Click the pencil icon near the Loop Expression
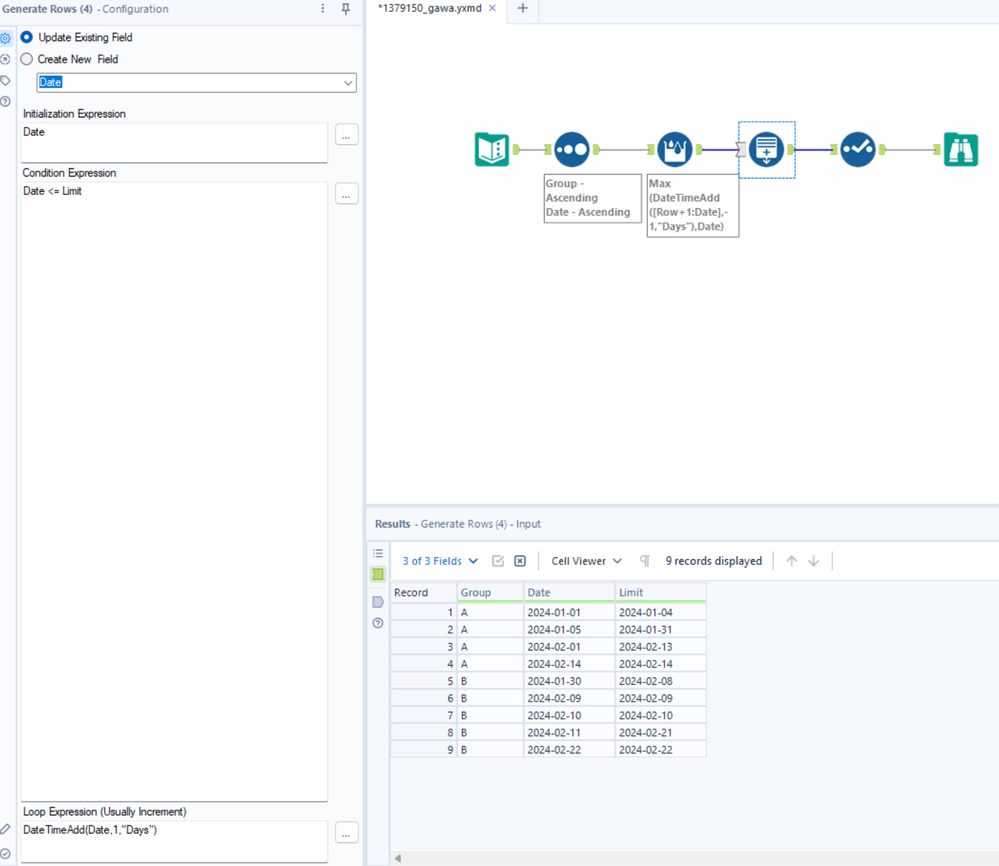Image resolution: width=999 pixels, height=866 pixels. (6, 829)
